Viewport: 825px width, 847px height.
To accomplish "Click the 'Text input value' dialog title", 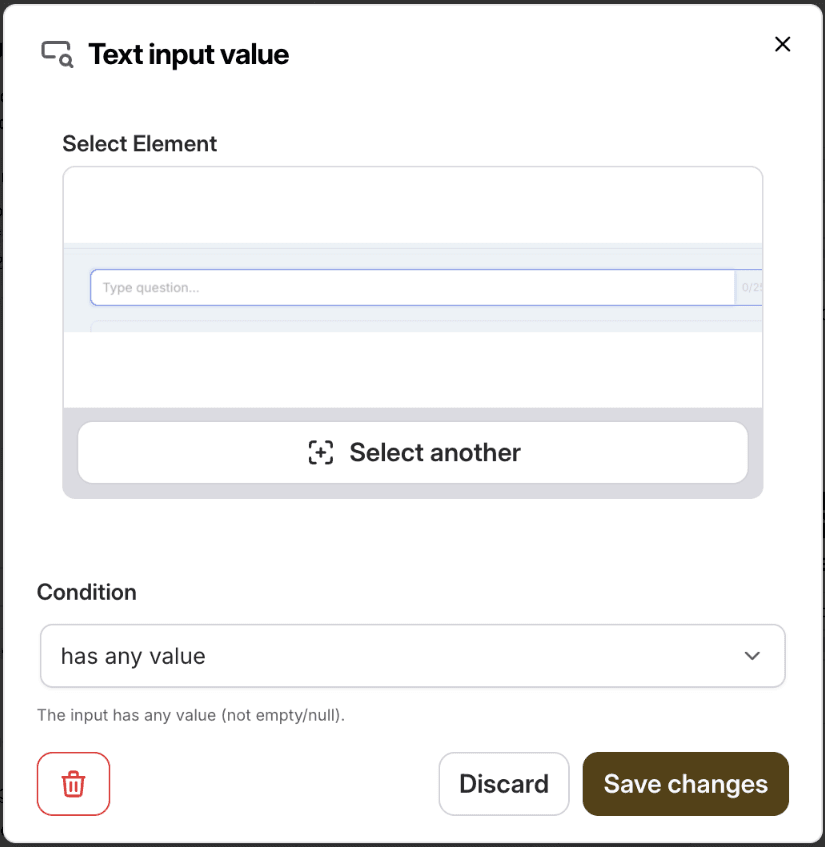I will tap(188, 54).
